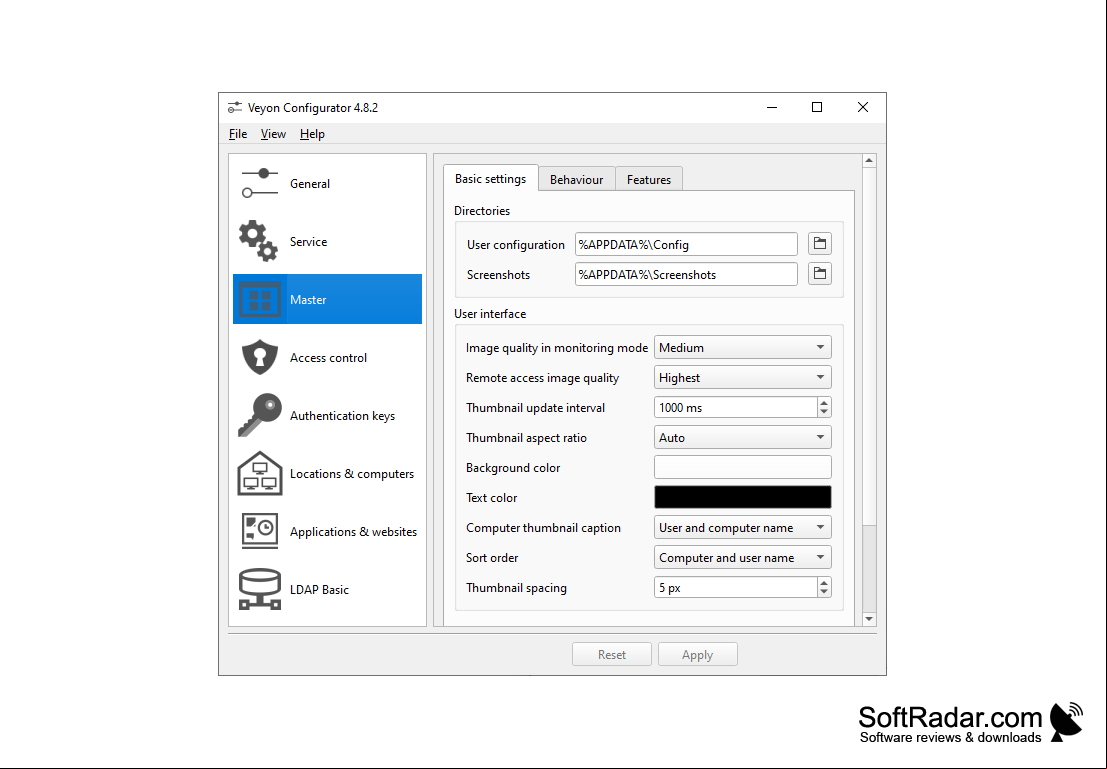The width and height of the screenshot is (1107, 769).
Task: Increase Thumbnail spacing with up arrow
Action: coord(824,583)
